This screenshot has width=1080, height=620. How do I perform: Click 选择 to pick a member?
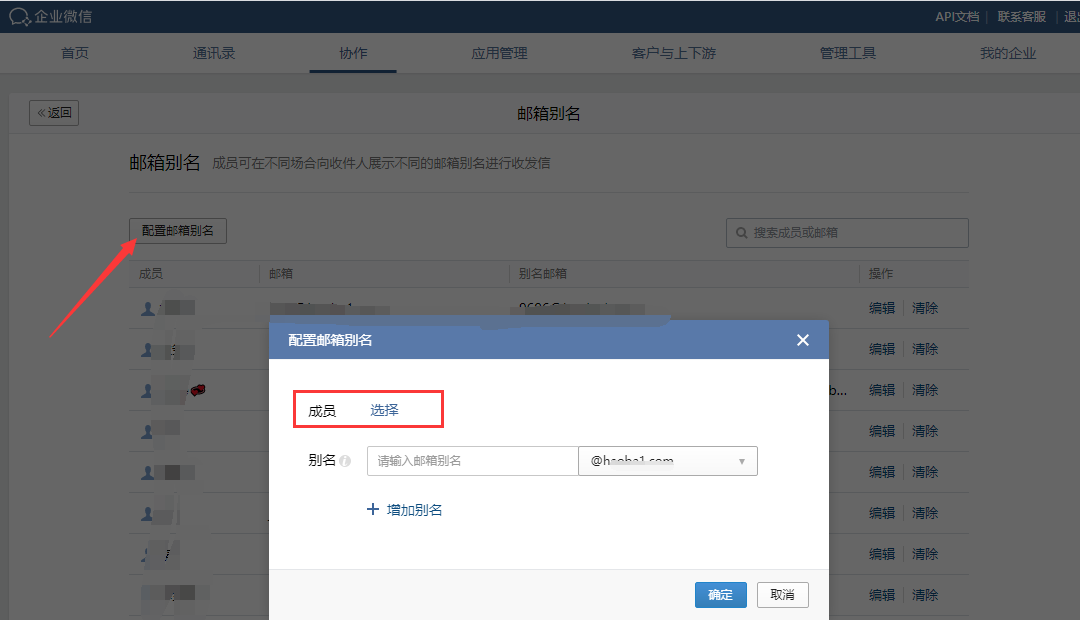click(x=384, y=410)
